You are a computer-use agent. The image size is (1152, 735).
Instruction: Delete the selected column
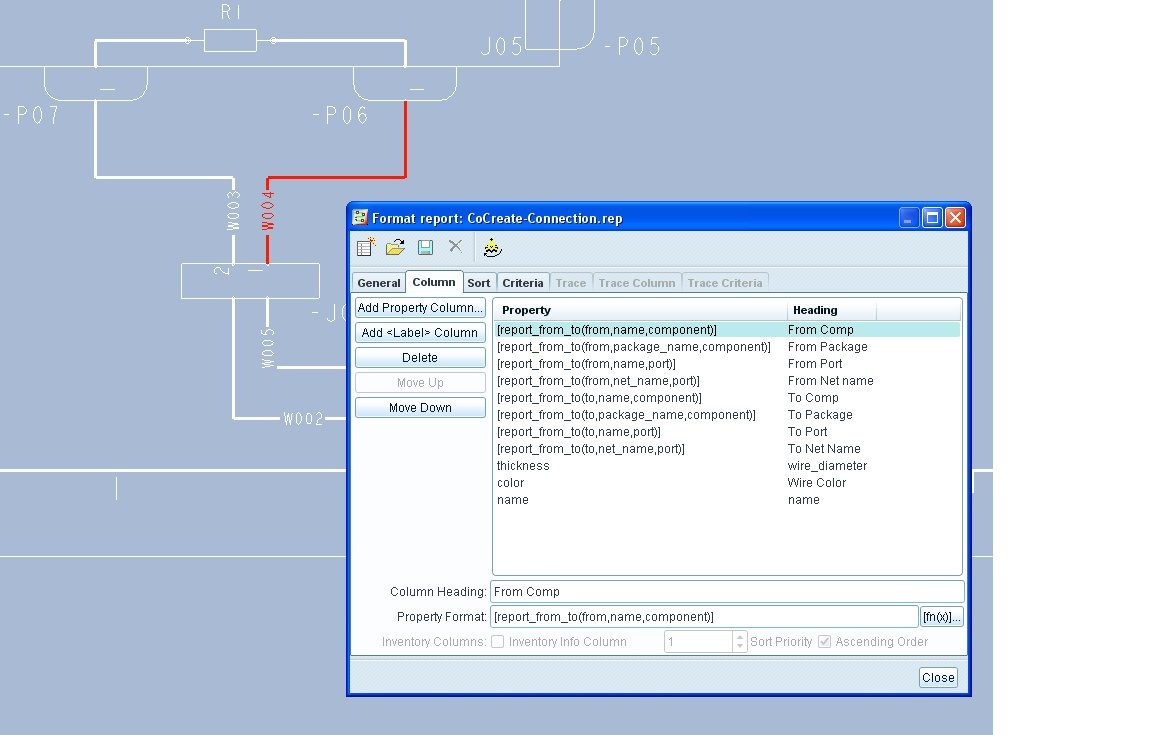click(420, 358)
